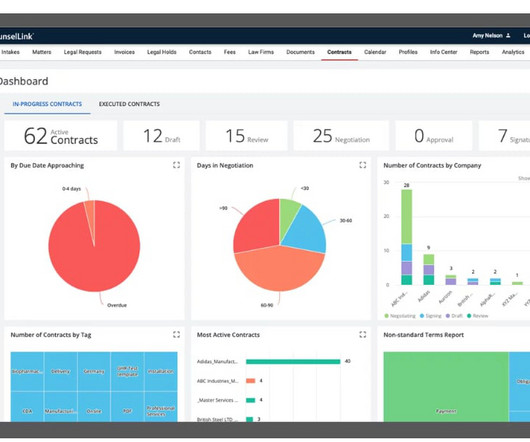Filter by 12 Draft contracts card

[162, 136]
